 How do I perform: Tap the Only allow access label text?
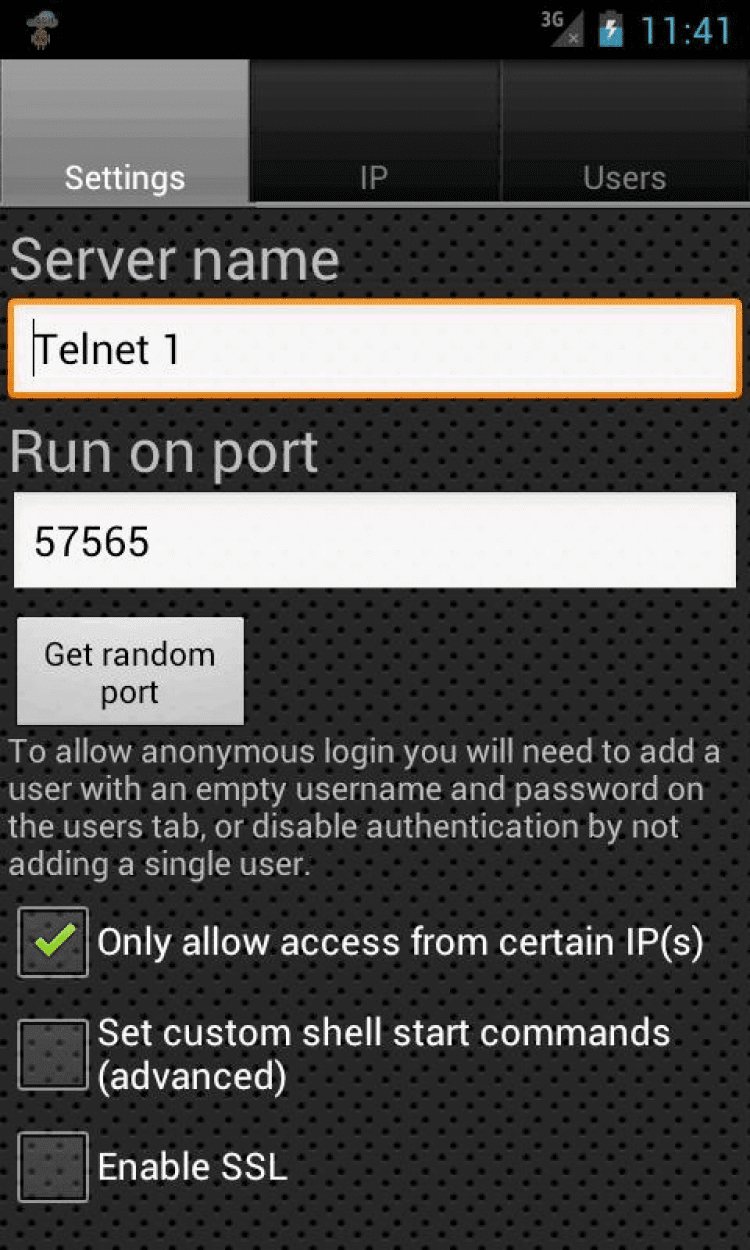click(x=401, y=943)
